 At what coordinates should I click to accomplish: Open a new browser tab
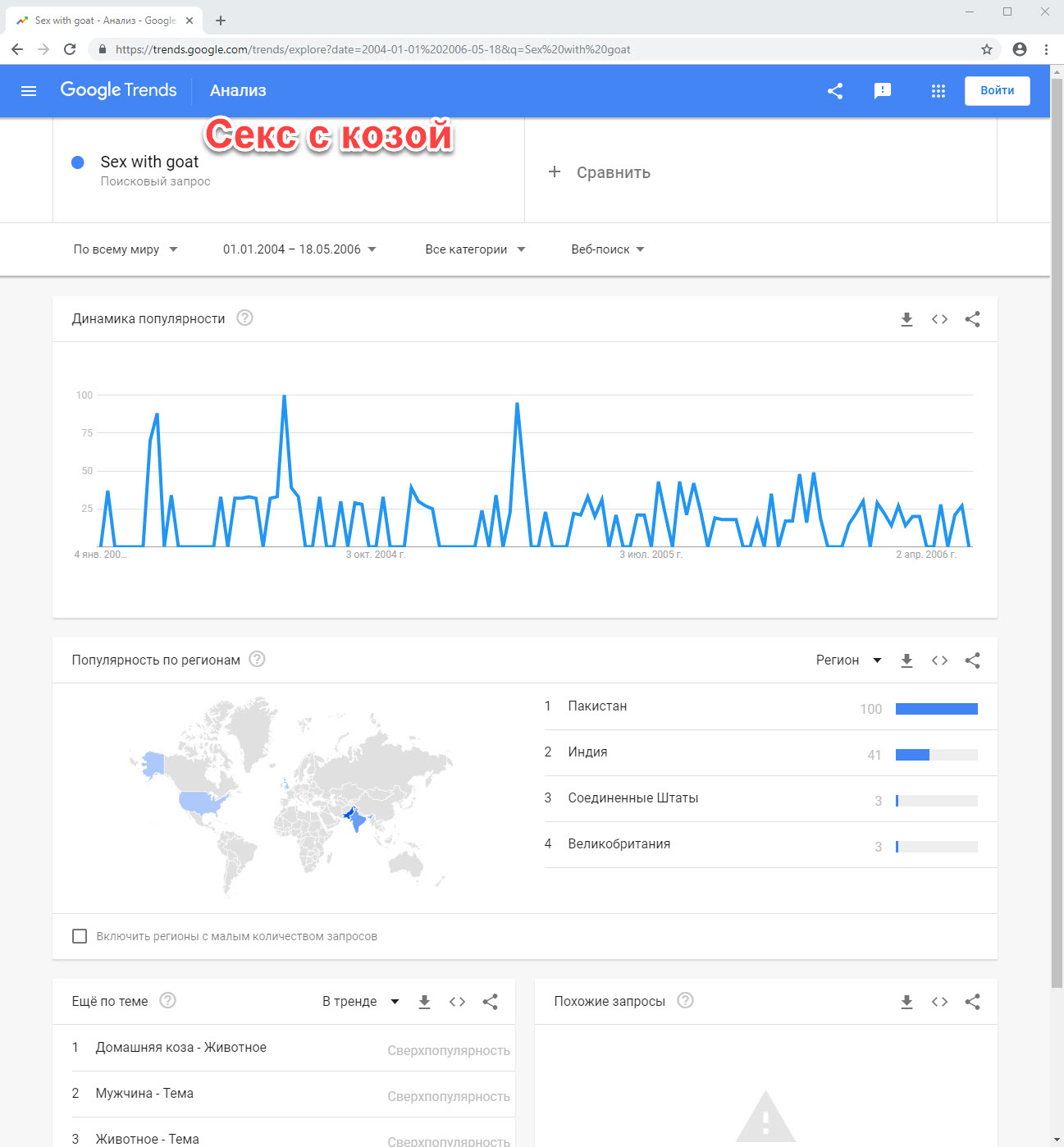pos(221,21)
